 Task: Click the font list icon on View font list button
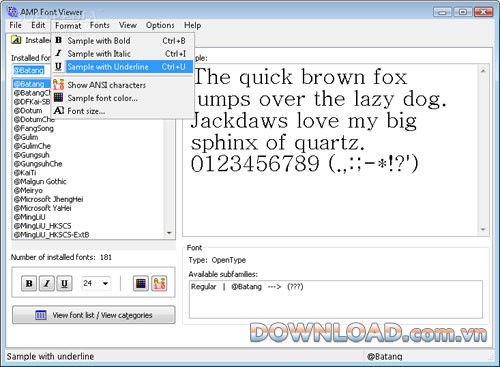coord(41,315)
